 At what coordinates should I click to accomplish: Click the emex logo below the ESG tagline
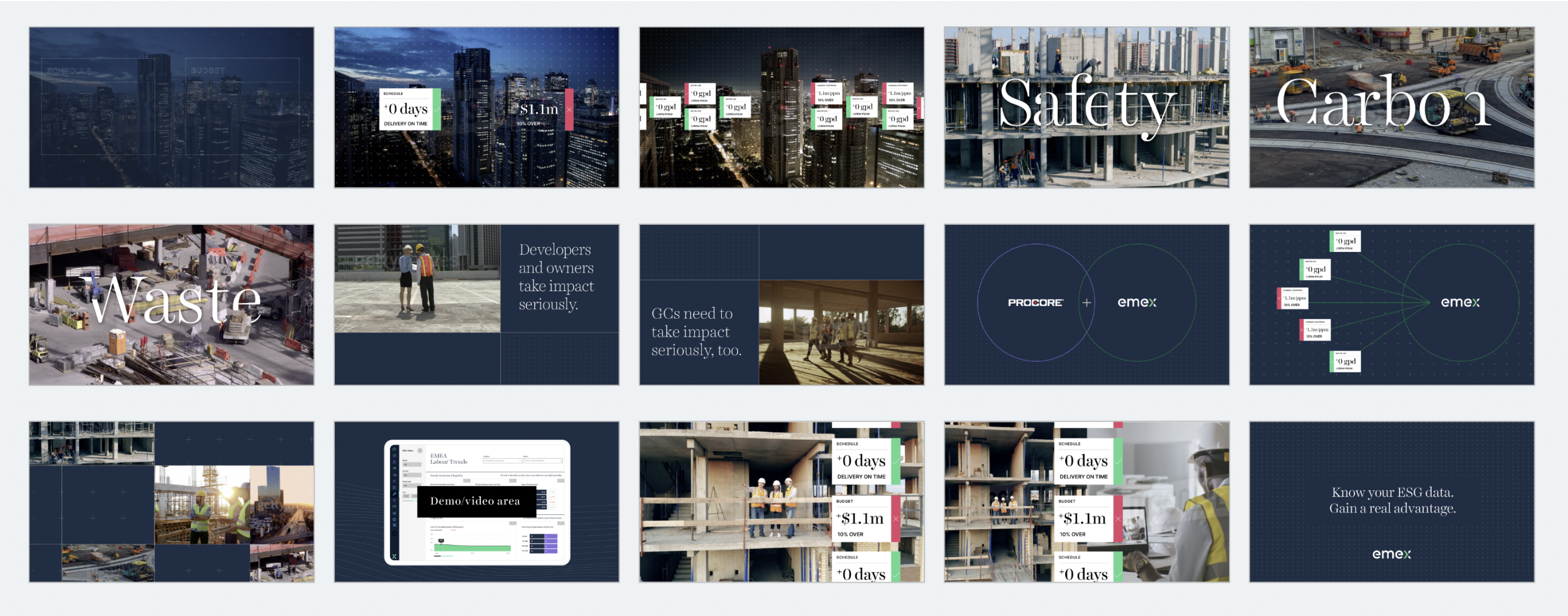[x=1391, y=554]
